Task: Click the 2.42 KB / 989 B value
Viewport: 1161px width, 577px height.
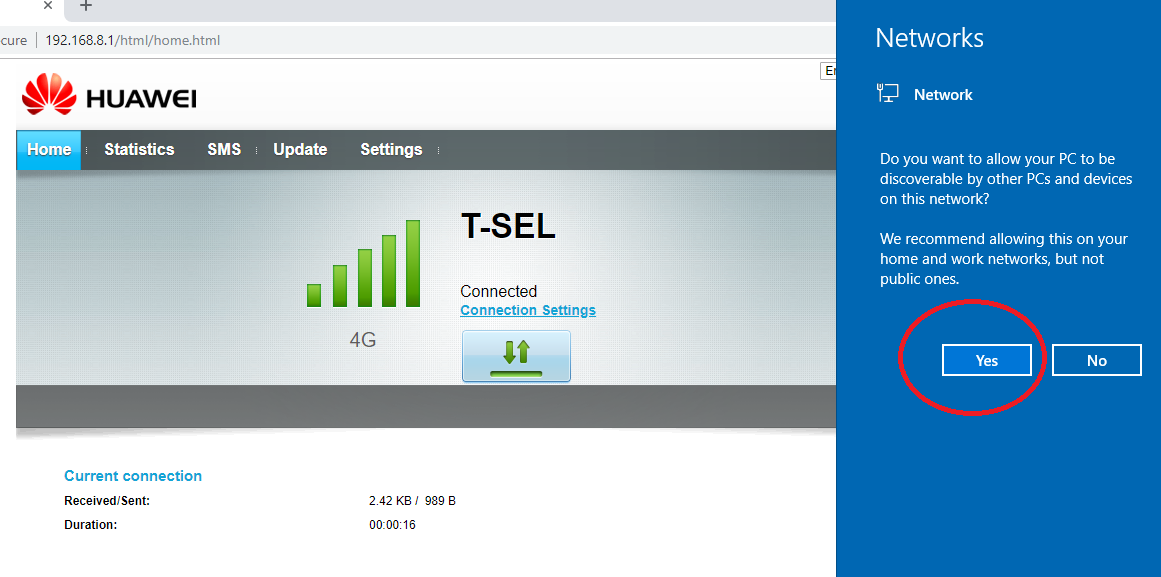Action: pyautogui.click(x=412, y=501)
